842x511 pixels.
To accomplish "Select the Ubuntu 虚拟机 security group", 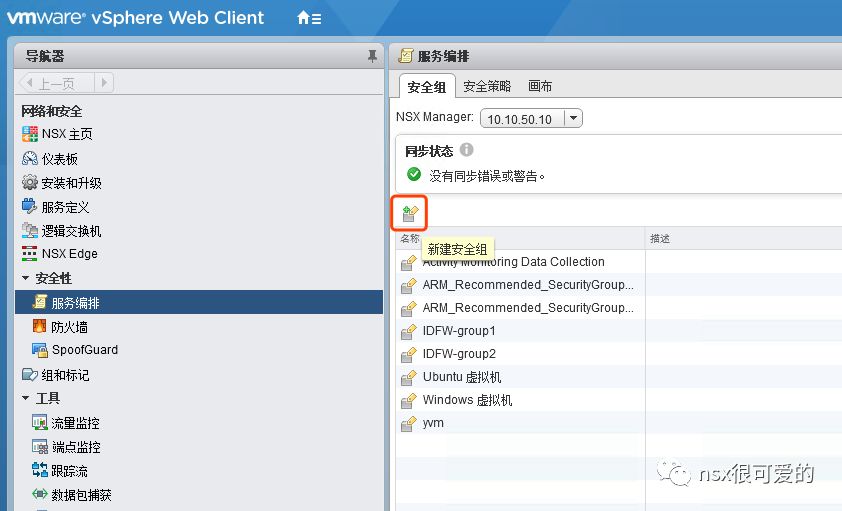I will tap(619, 377).
